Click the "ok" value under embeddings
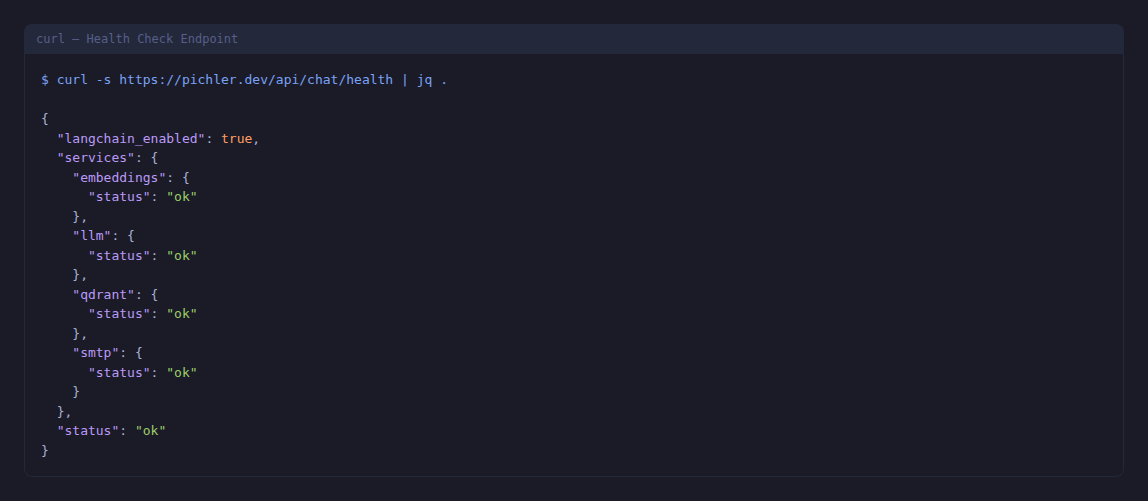The image size is (1148, 501). (x=182, y=197)
